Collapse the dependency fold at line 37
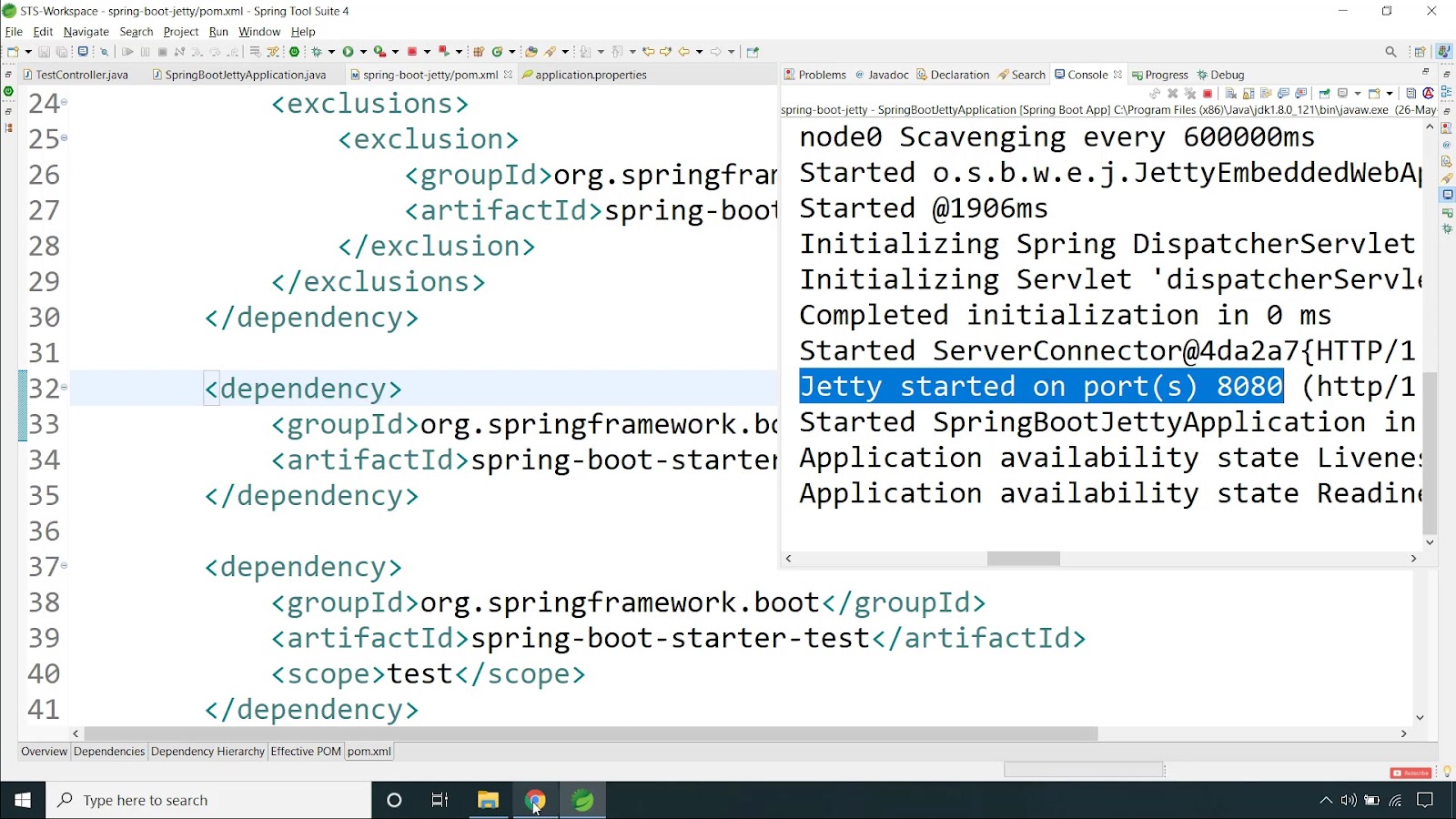 pyautogui.click(x=64, y=566)
